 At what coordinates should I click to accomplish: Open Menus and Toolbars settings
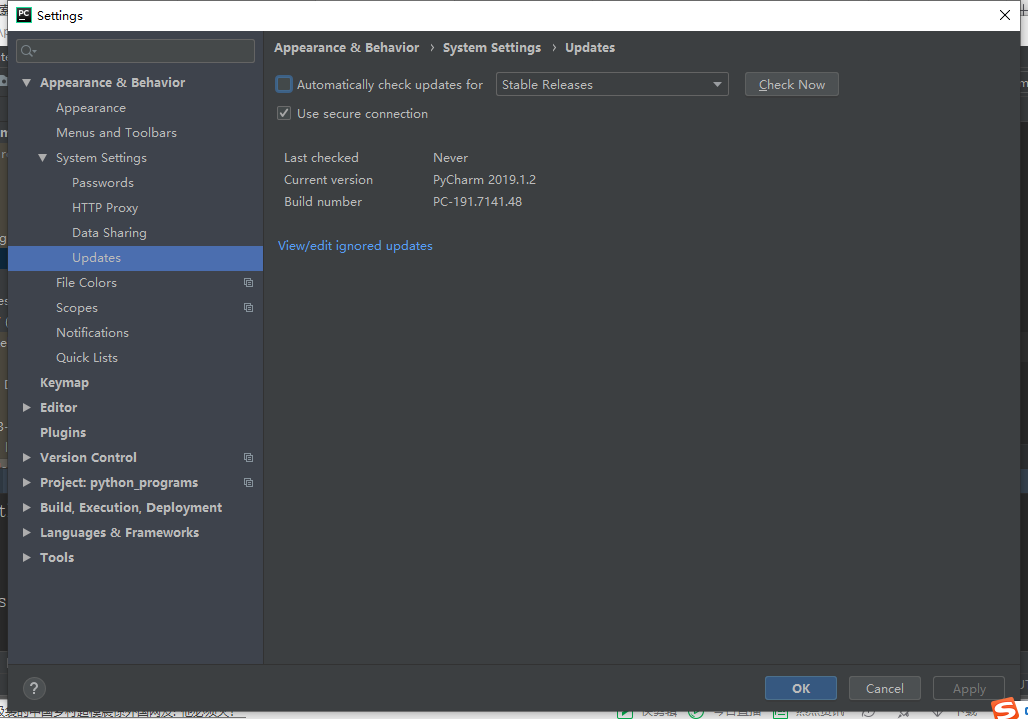116,133
